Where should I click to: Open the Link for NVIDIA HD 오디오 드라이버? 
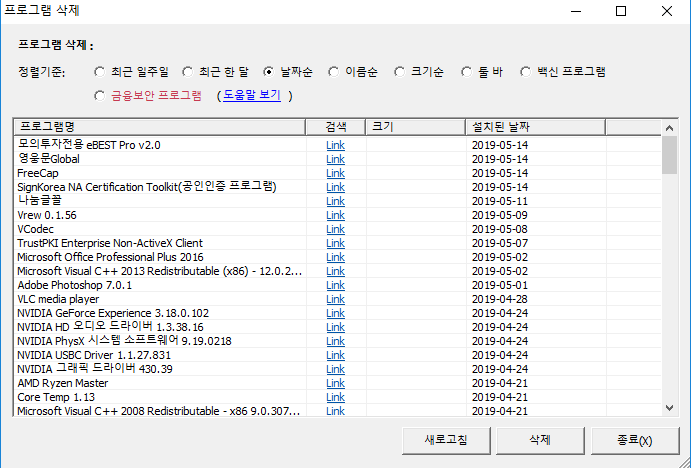[x=335, y=327]
